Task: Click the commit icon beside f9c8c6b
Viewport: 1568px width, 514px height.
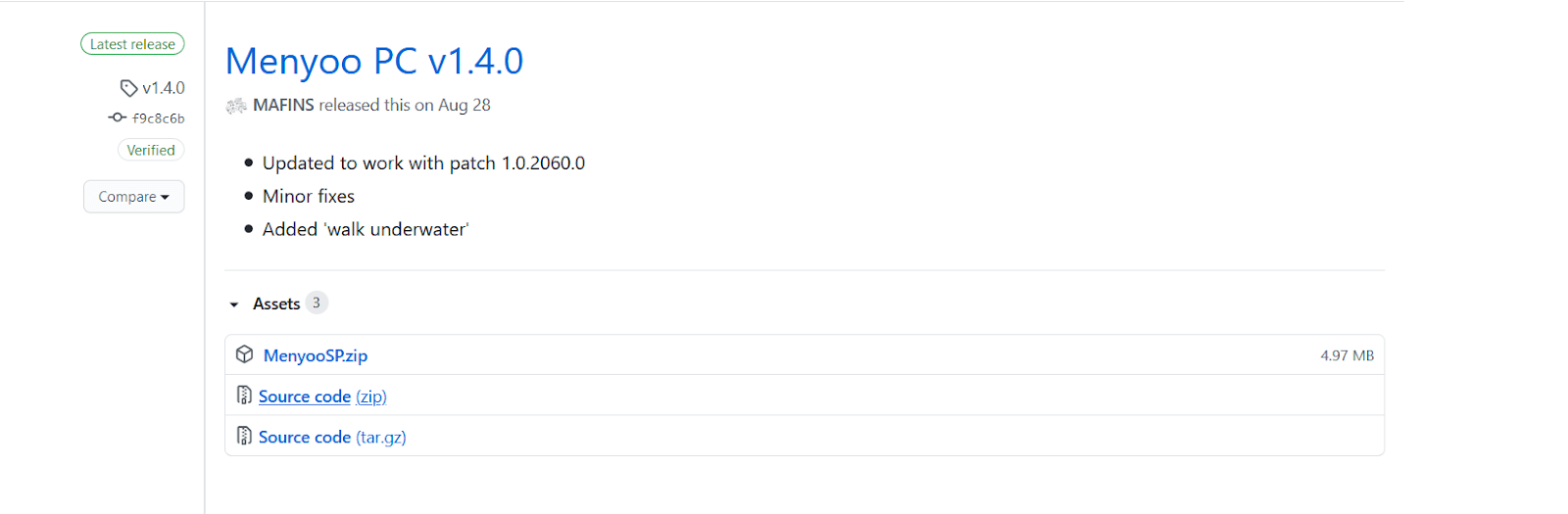Action: tap(118, 117)
